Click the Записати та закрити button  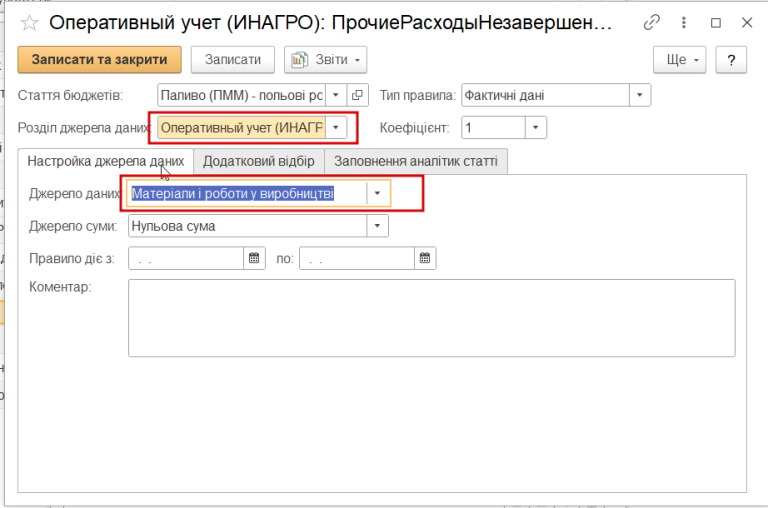pos(99,60)
